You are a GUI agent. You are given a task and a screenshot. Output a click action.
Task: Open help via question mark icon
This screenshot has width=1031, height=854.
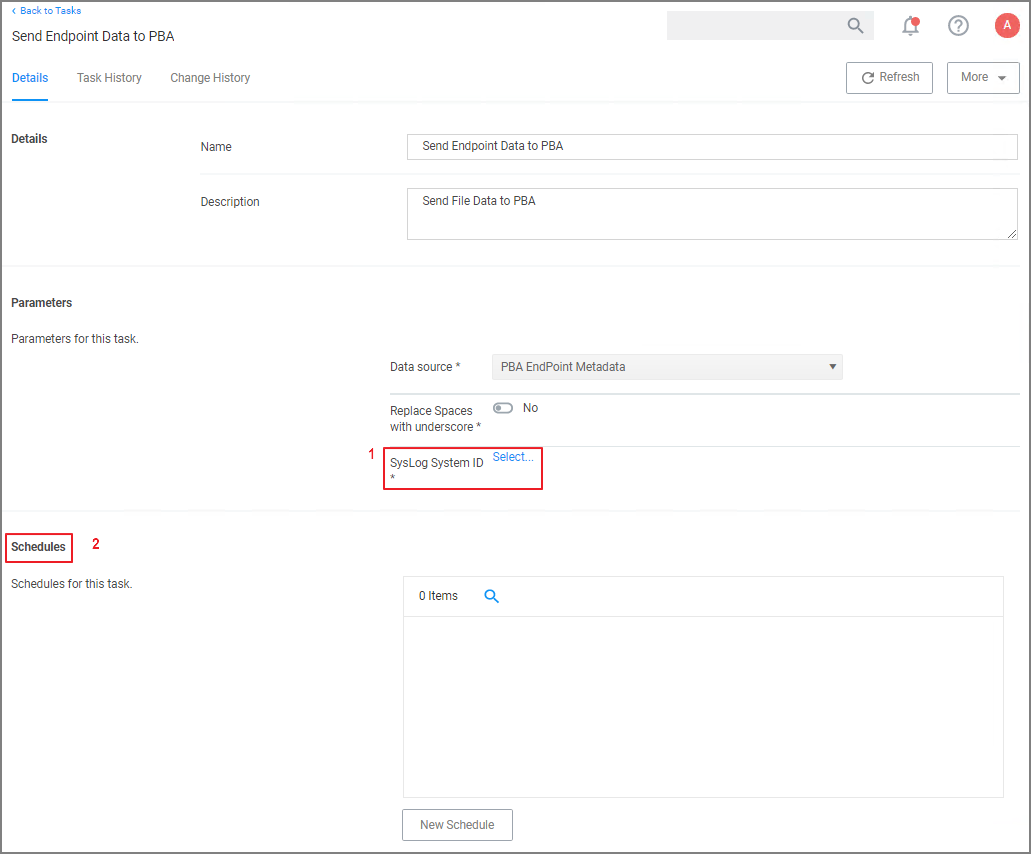click(958, 26)
